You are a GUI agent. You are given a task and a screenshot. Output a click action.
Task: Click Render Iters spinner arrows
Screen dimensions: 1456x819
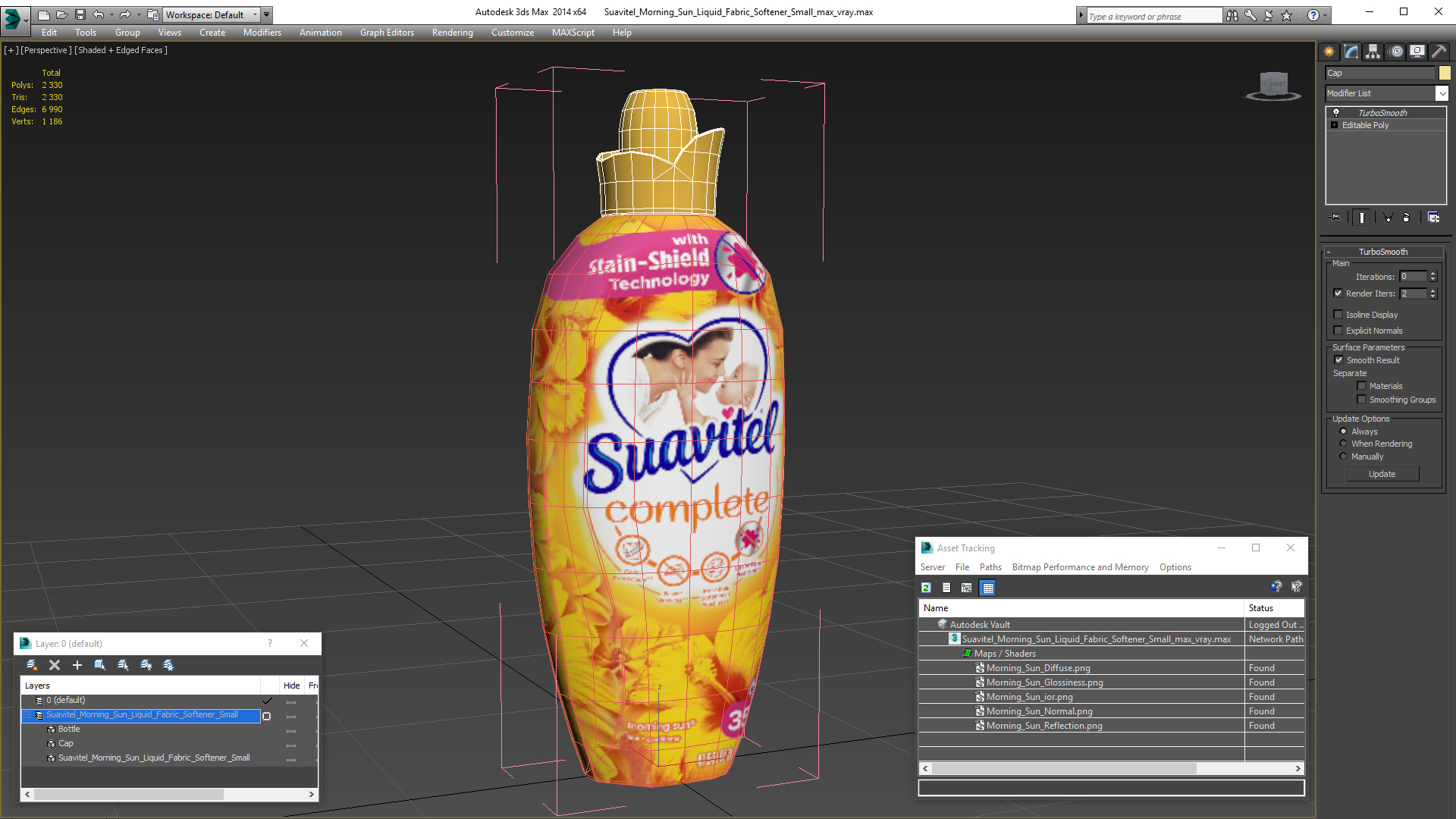[1432, 293]
